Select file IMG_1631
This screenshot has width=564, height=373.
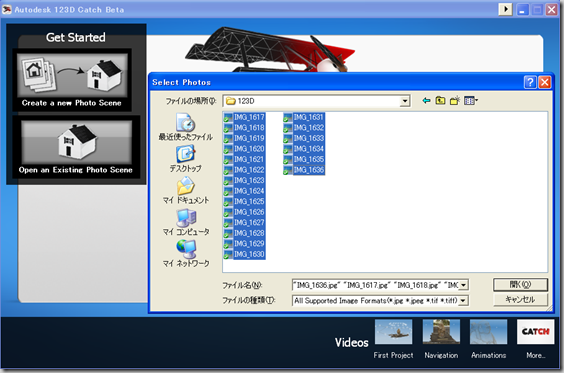[304, 117]
